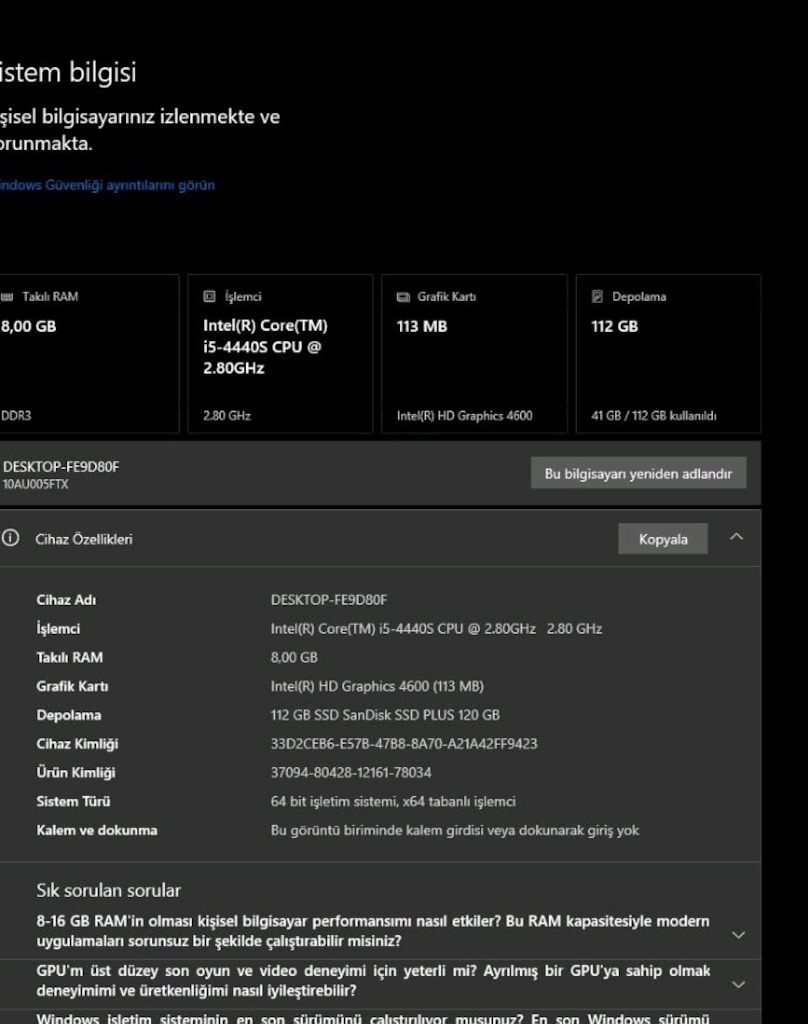The height and width of the screenshot is (1024, 808).
Task: Click the 'Sık sorulan sorular' heading
Action: (108, 890)
